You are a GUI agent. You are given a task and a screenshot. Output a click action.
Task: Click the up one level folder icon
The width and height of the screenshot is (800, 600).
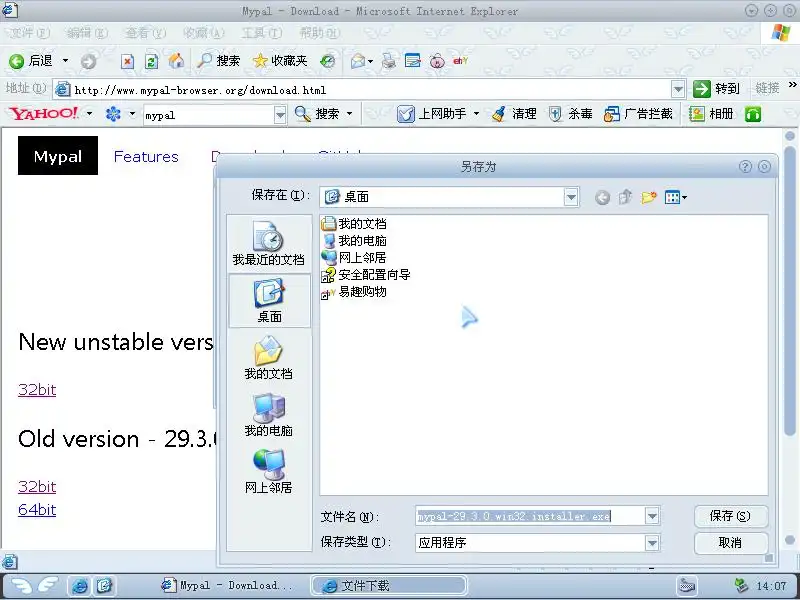pos(625,197)
